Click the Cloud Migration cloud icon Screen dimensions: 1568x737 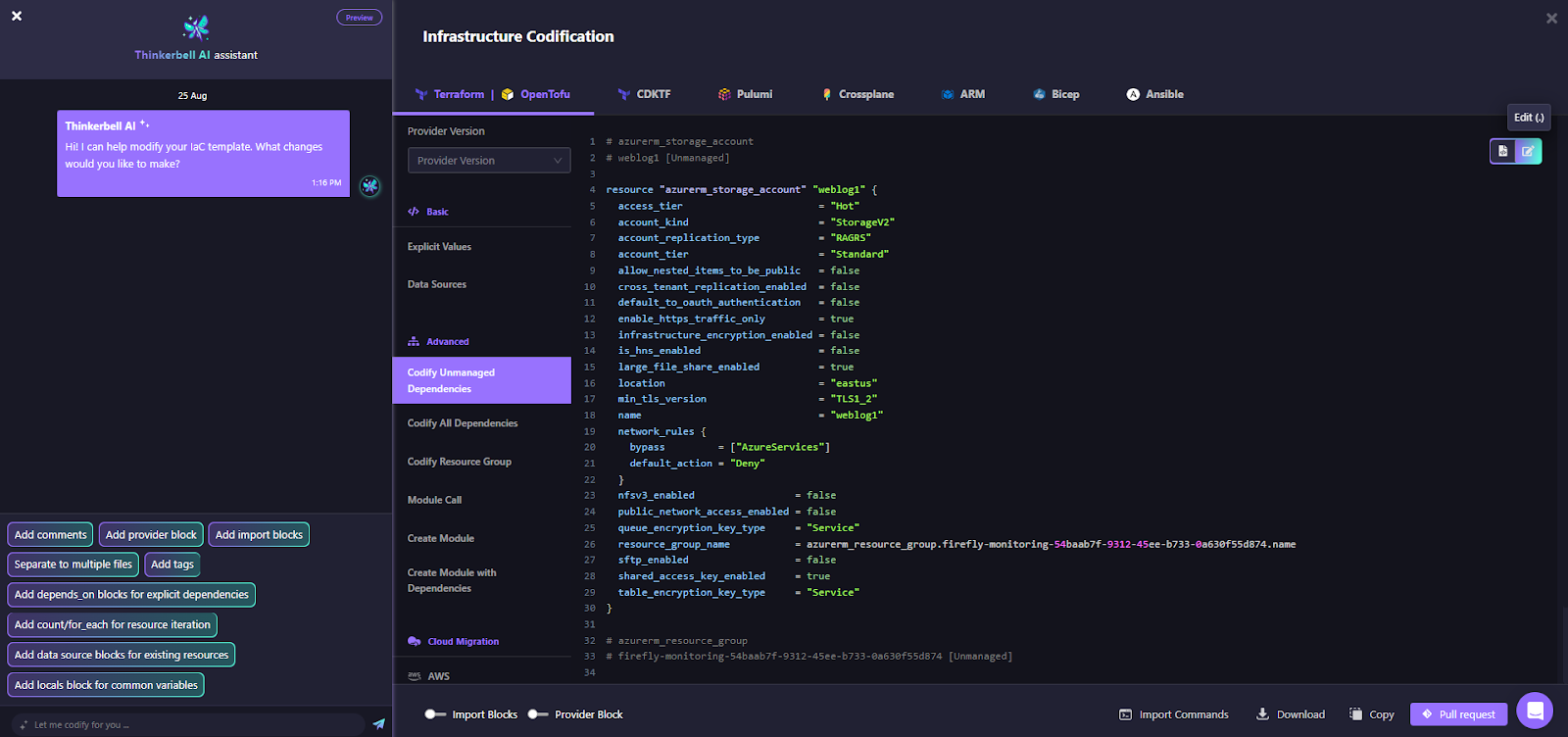pos(414,642)
